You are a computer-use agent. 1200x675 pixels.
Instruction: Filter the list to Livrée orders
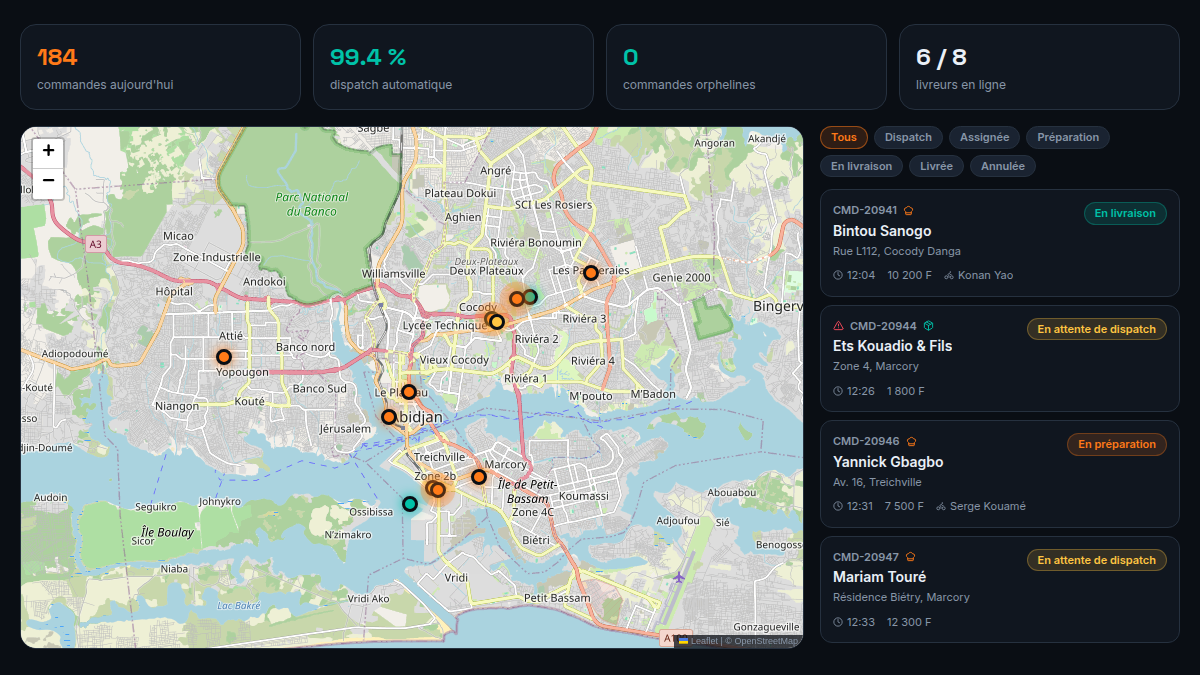[x=937, y=166]
